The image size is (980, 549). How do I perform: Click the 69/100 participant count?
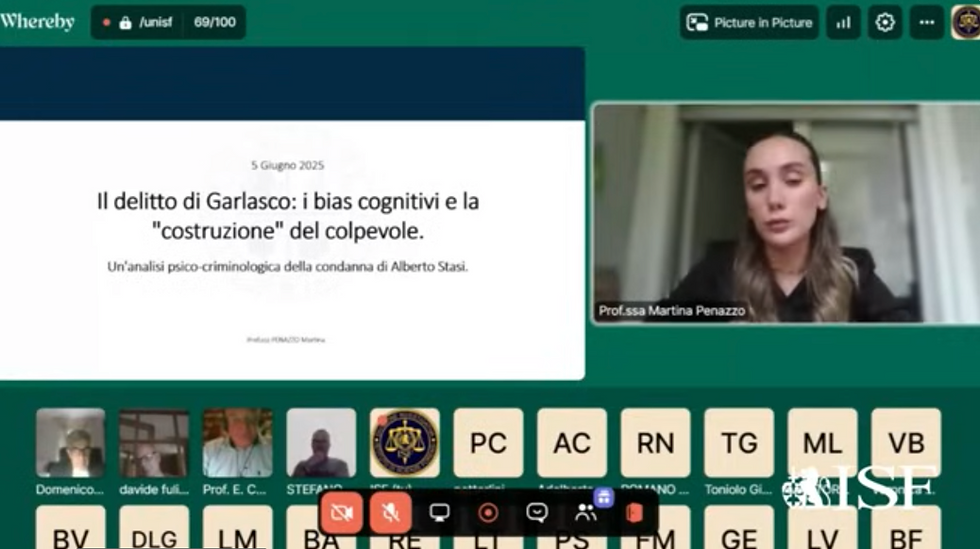[214, 23]
